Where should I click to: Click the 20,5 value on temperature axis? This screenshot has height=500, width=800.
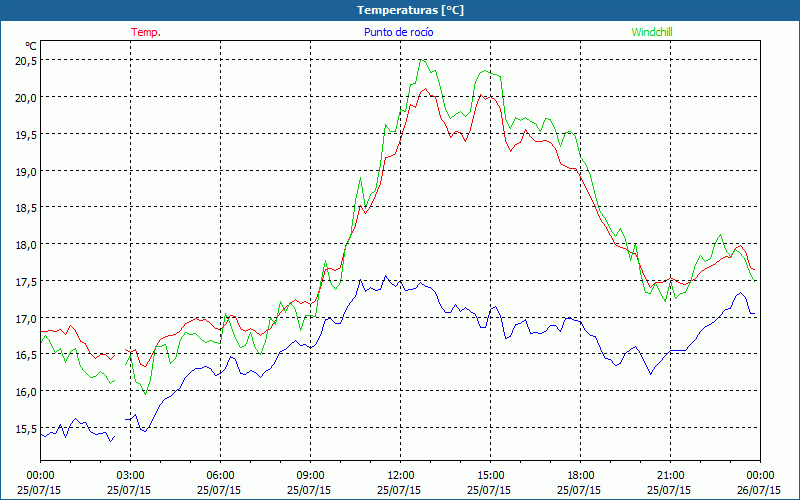click(27, 60)
